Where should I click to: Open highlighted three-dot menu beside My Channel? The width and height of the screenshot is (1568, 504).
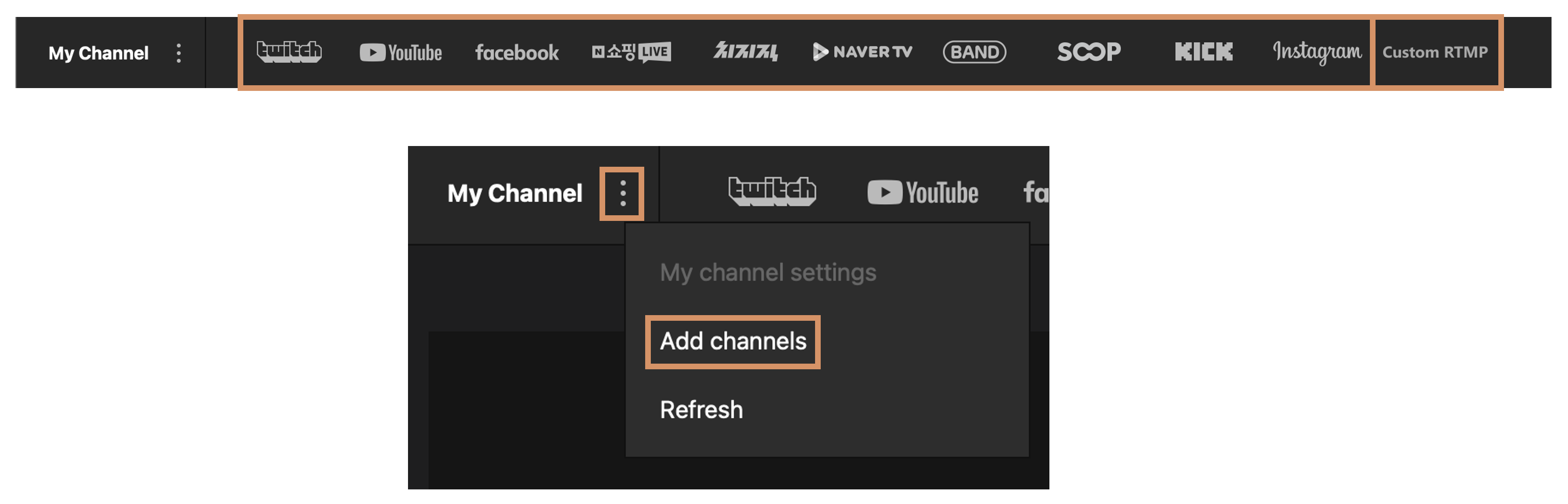coord(622,193)
